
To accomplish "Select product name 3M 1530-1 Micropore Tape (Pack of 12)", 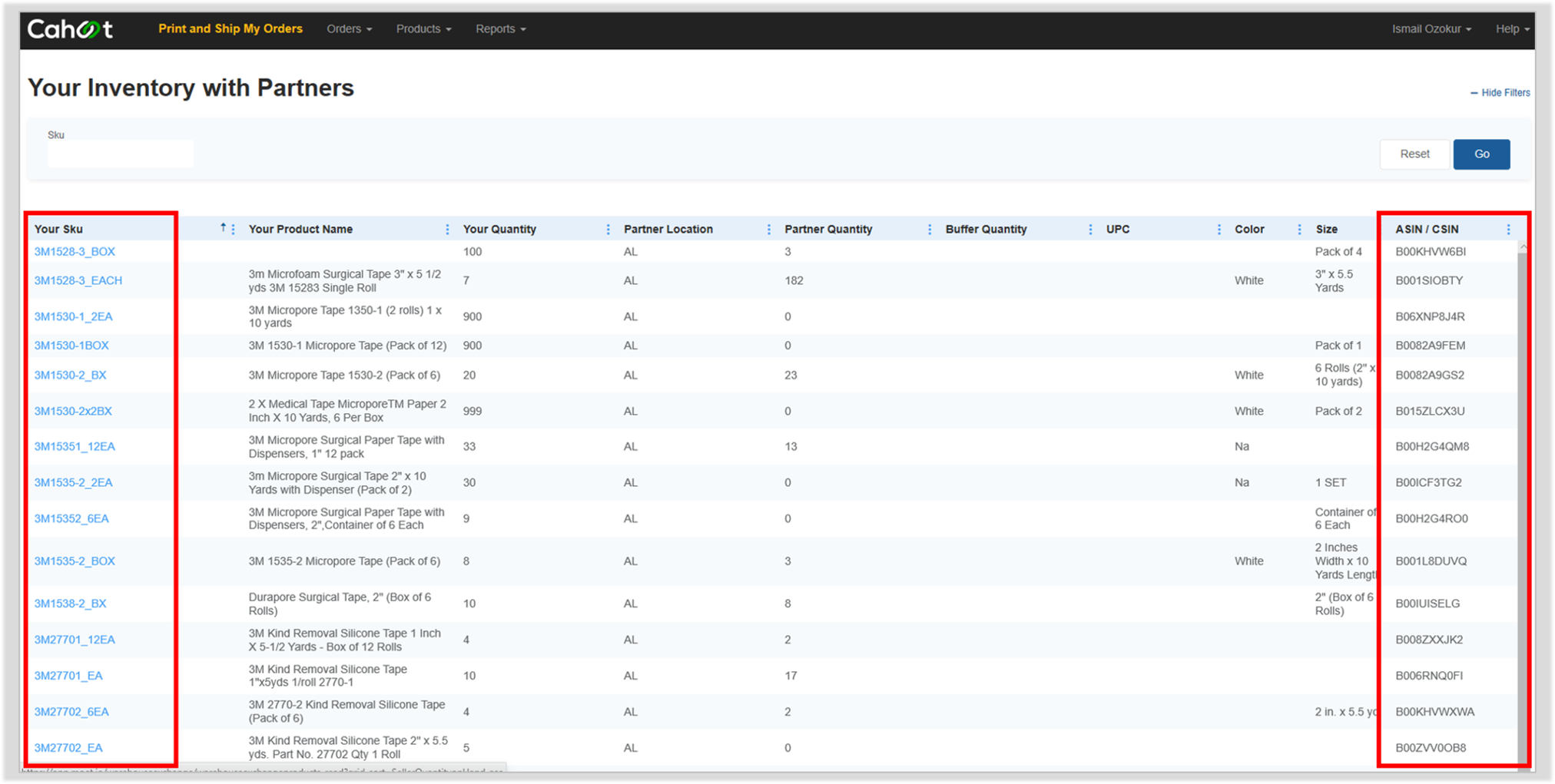I will pyautogui.click(x=347, y=346).
